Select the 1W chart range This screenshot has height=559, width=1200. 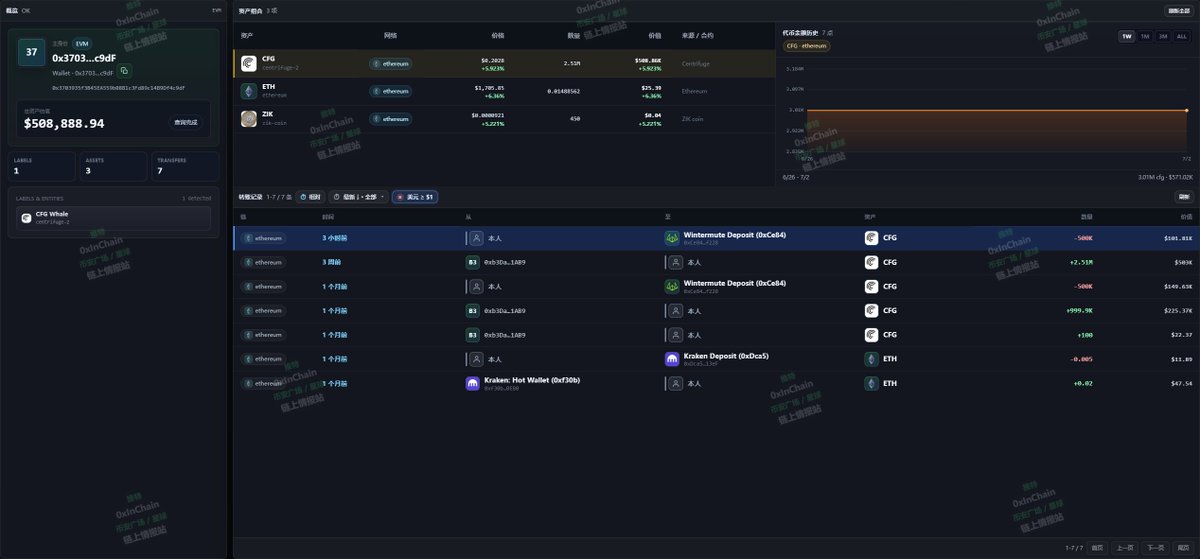(1127, 36)
